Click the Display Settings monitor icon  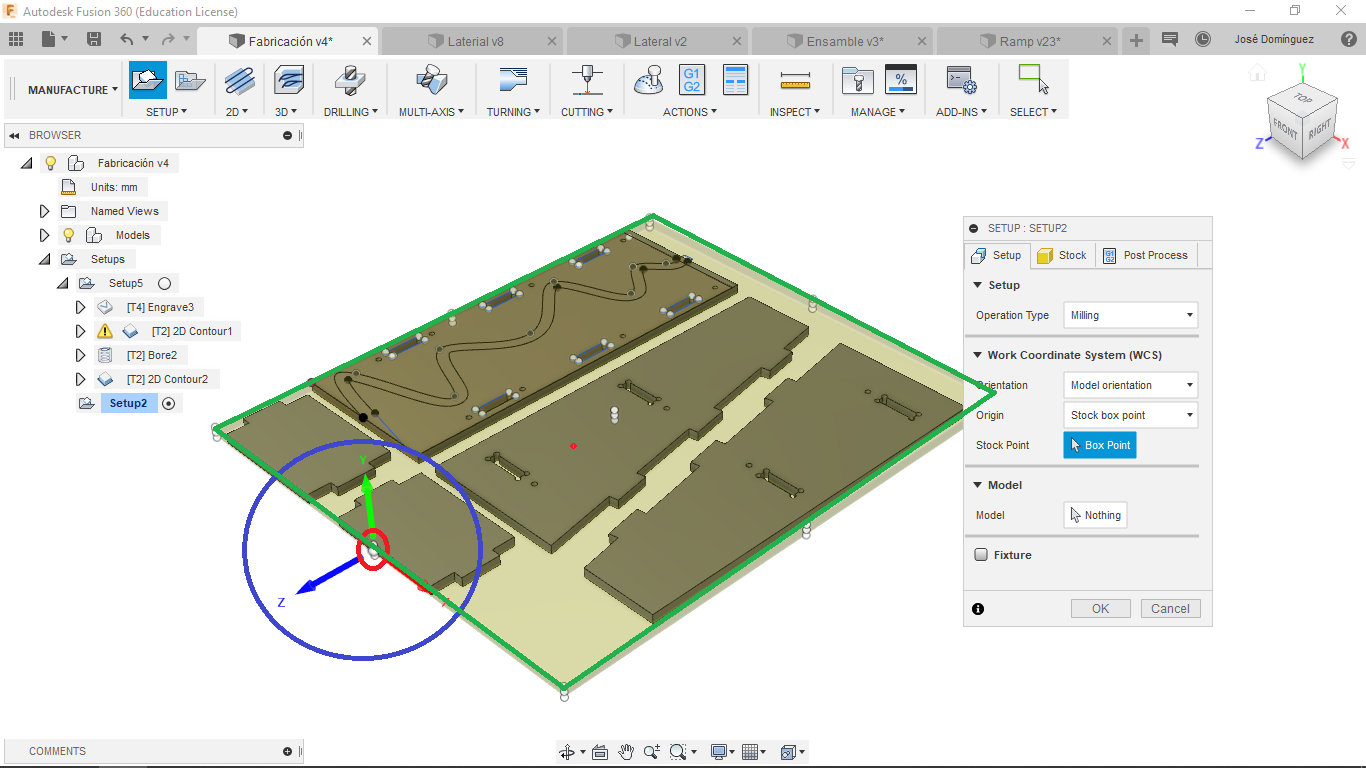(718, 752)
